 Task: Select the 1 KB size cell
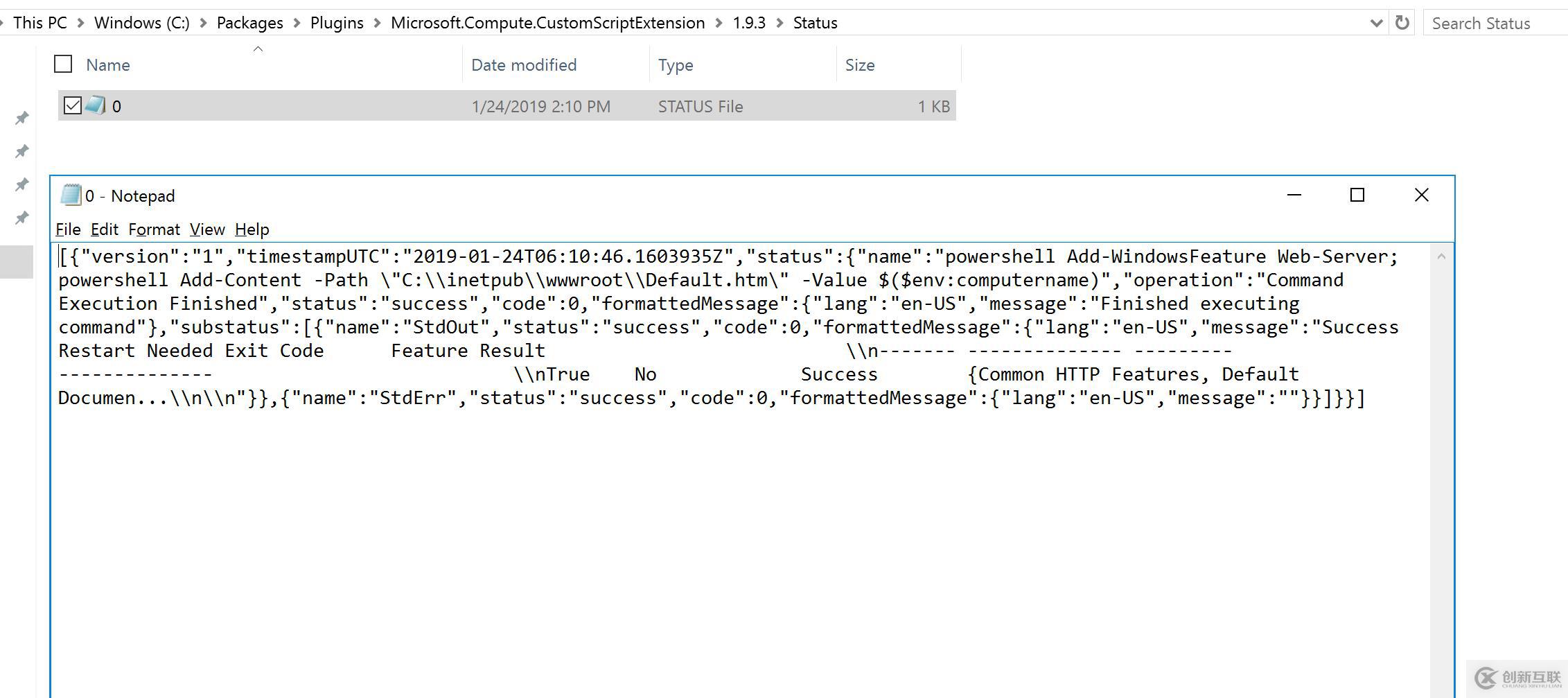click(x=933, y=107)
